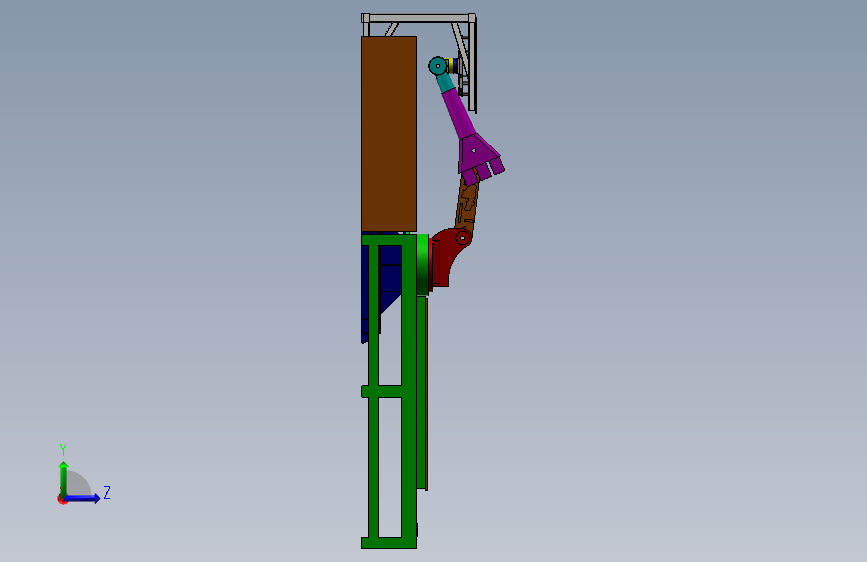Click the pivot pin hole on the red bracket

tap(463, 238)
